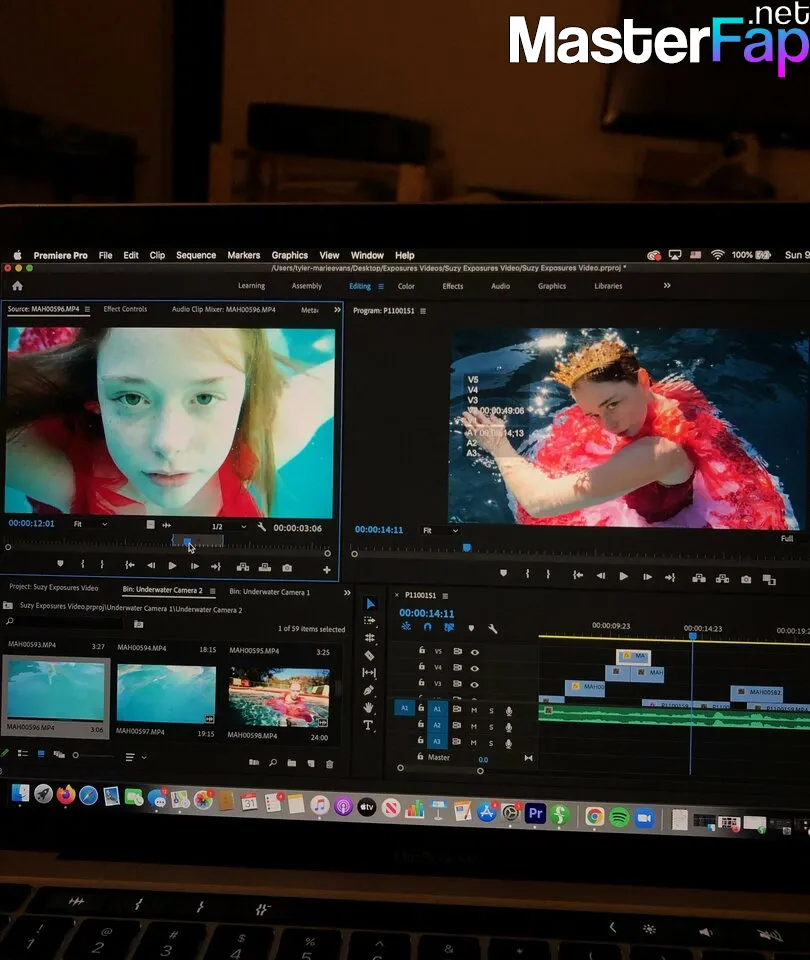This screenshot has height=960, width=810.
Task: Step forward one frame in Program monitor
Action: pos(647,577)
